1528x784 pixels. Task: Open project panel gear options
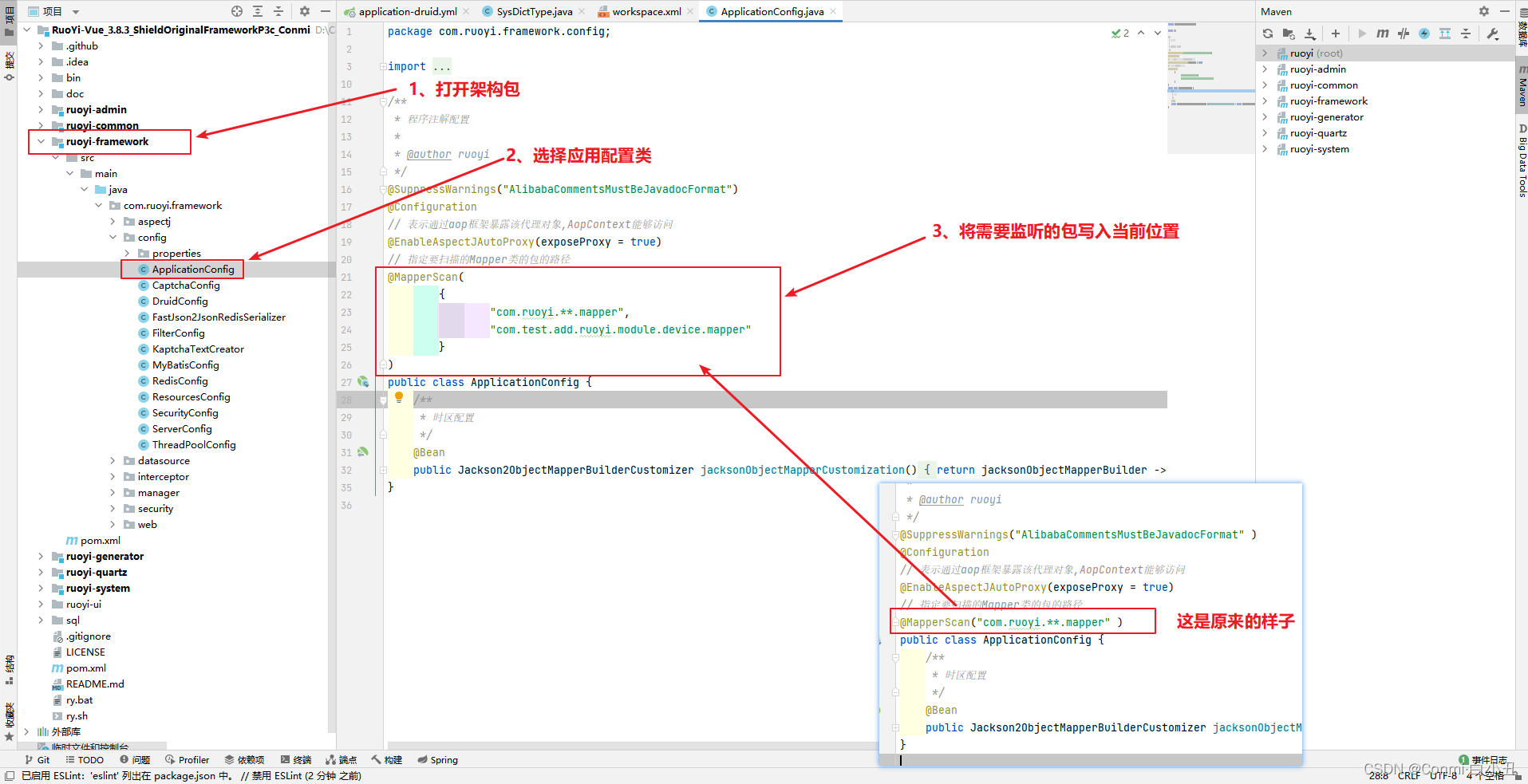[x=305, y=11]
